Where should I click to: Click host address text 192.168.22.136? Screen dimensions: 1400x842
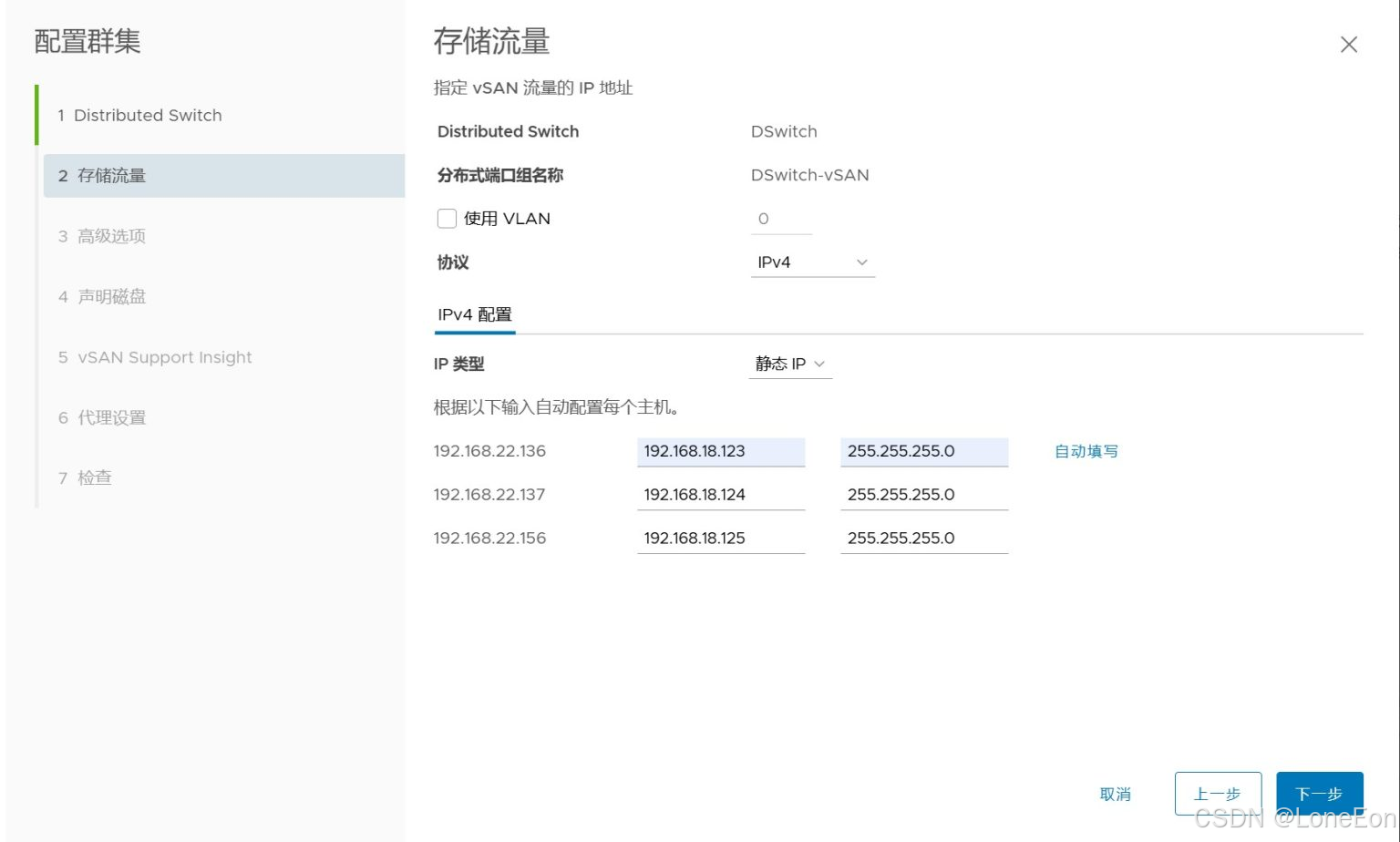click(x=489, y=451)
